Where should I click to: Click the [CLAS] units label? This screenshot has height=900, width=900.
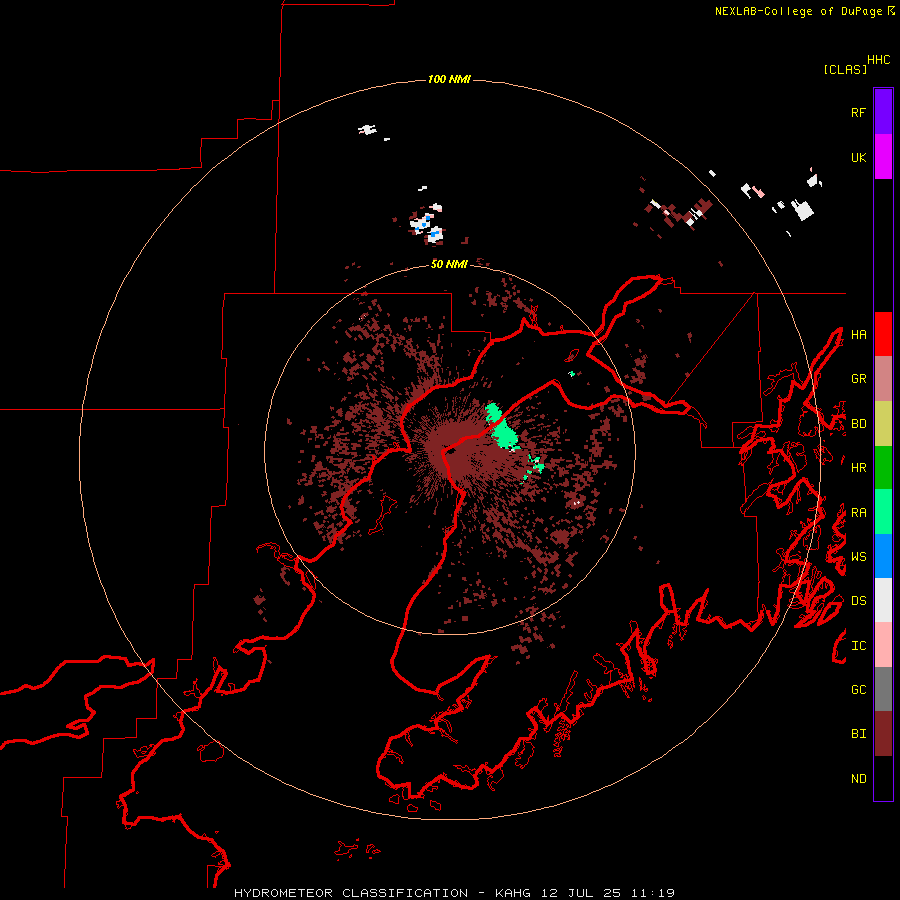[x=845, y=69]
